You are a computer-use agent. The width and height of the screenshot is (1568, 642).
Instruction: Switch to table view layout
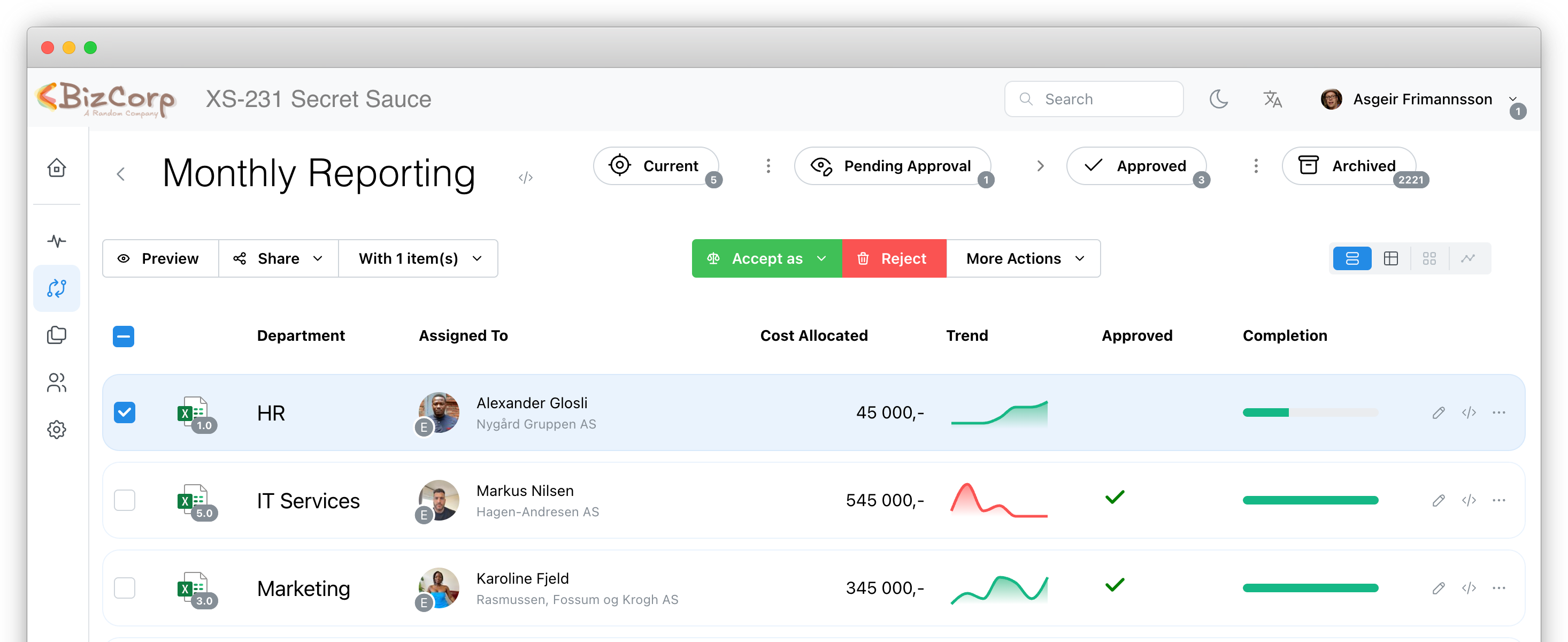point(1392,258)
